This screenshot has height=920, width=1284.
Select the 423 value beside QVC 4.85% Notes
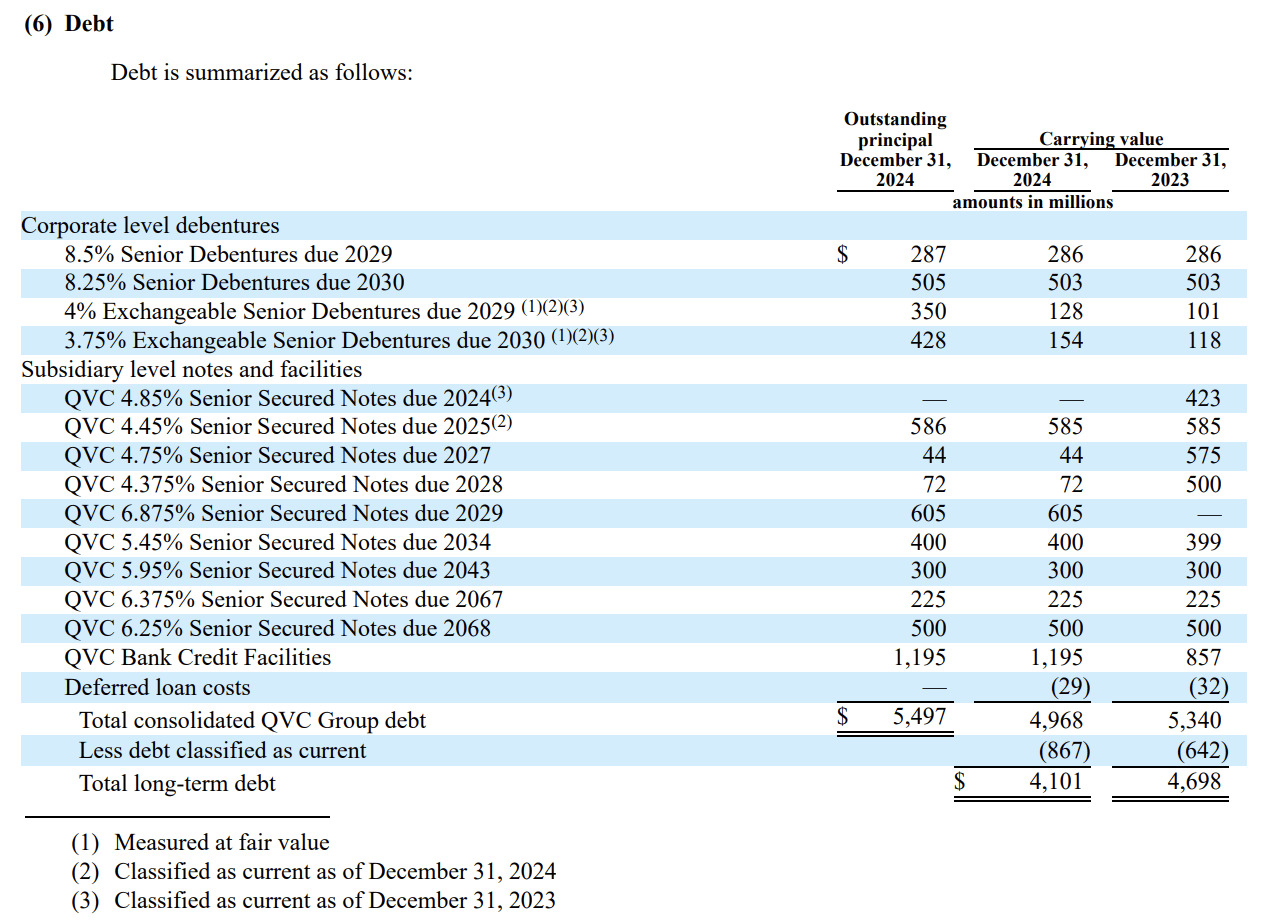tap(1207, 398)
